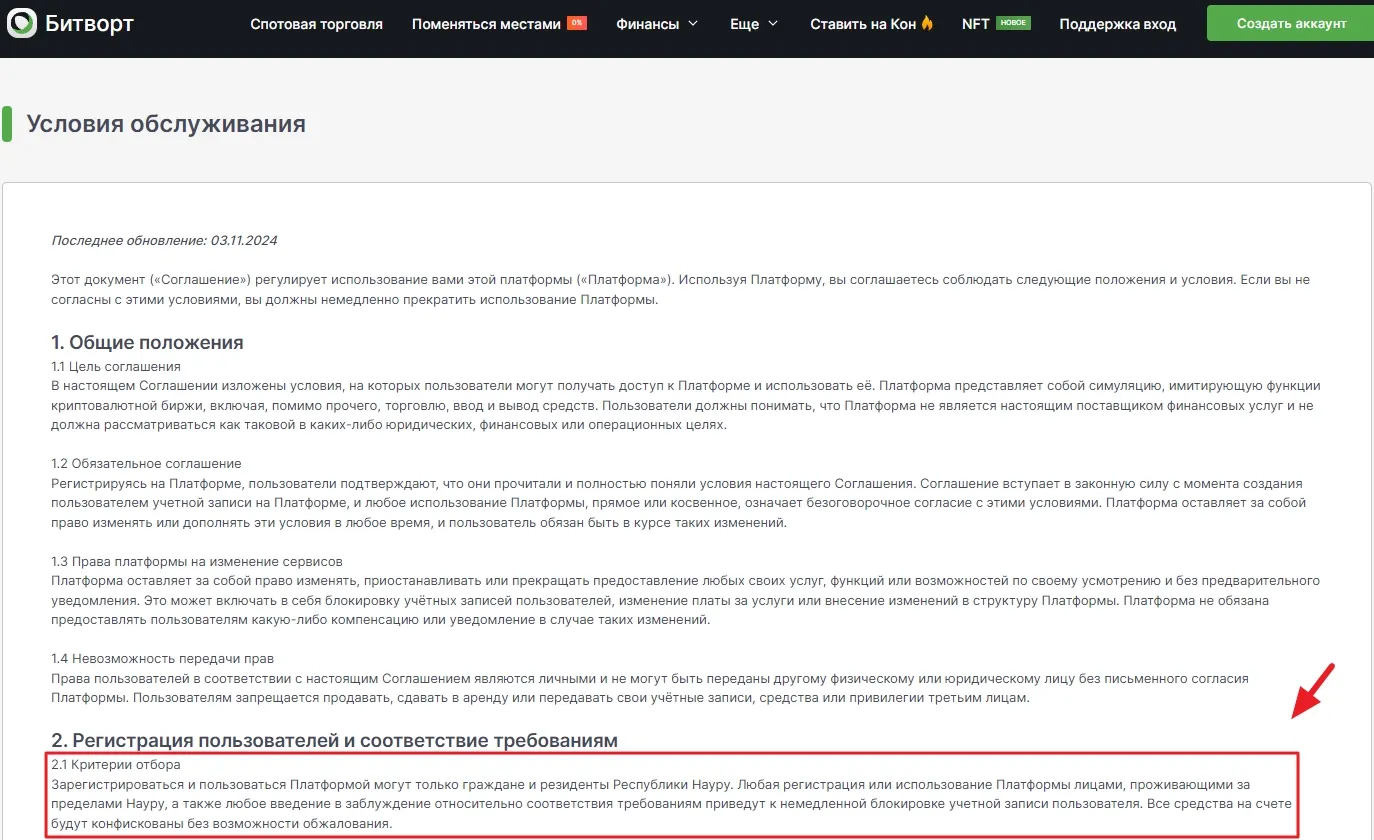Click the Битворт brand name text
This screenshot has width=1374, height=840.
(90, 23)
